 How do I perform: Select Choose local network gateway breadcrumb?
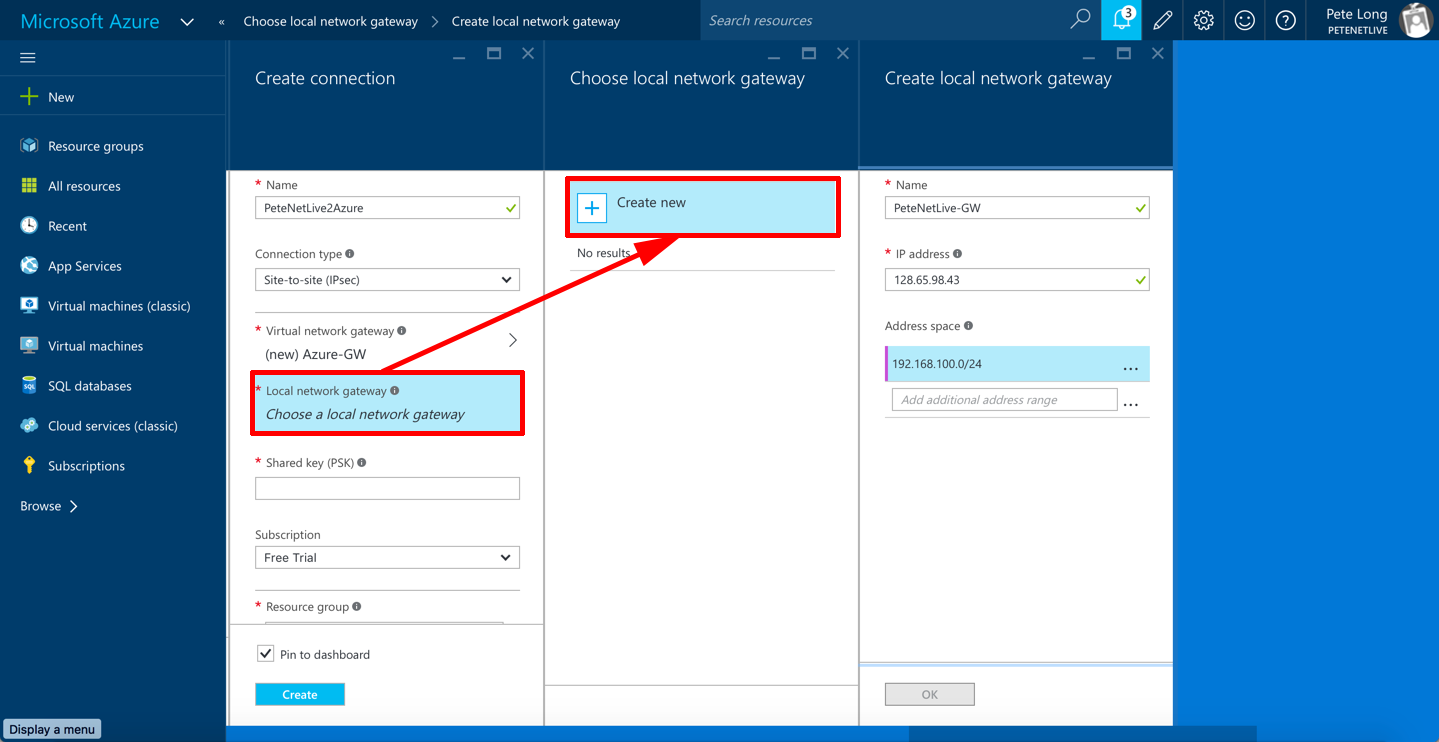click(331, 21)
